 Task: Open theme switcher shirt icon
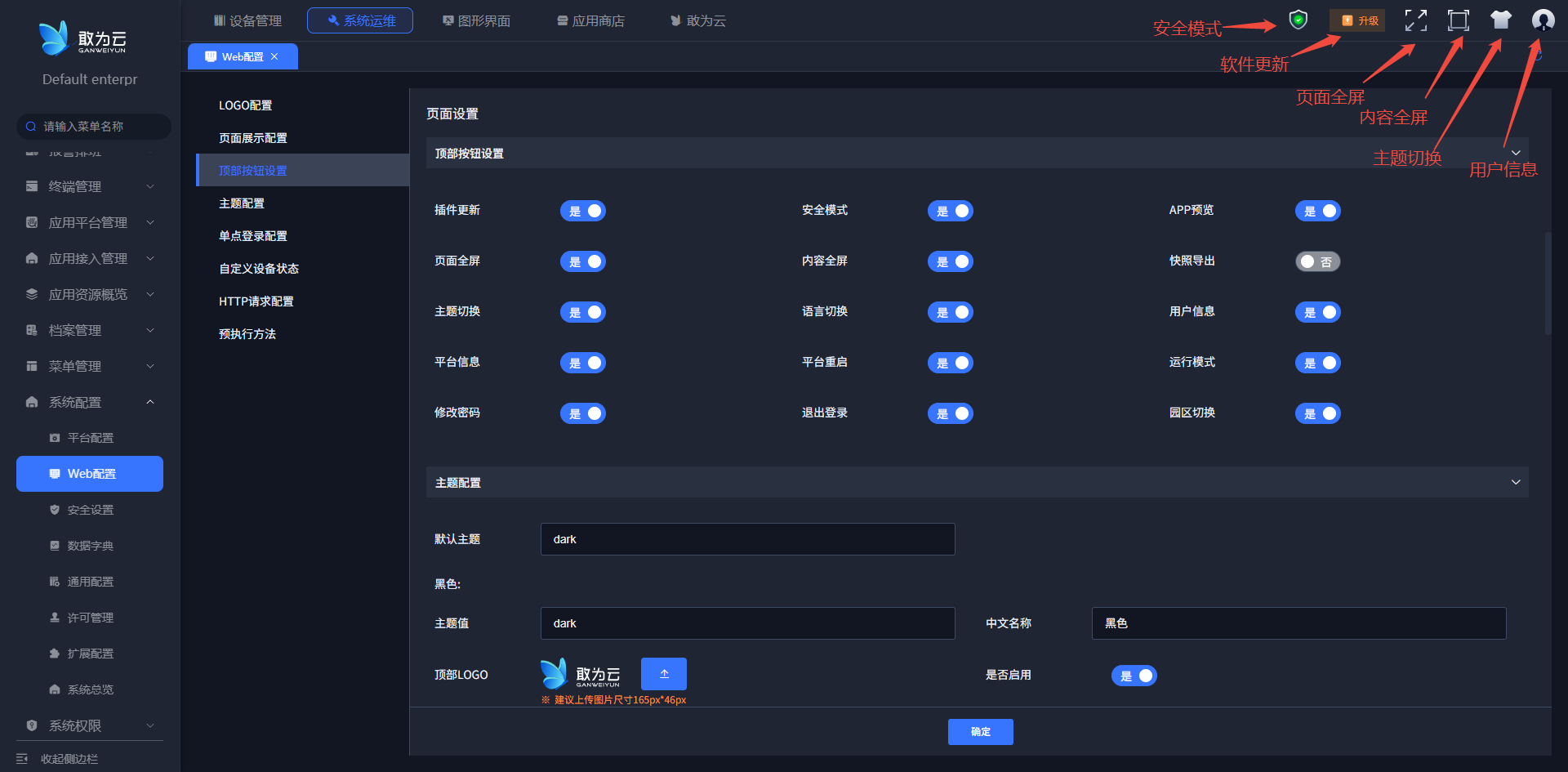click(1501, 20)
